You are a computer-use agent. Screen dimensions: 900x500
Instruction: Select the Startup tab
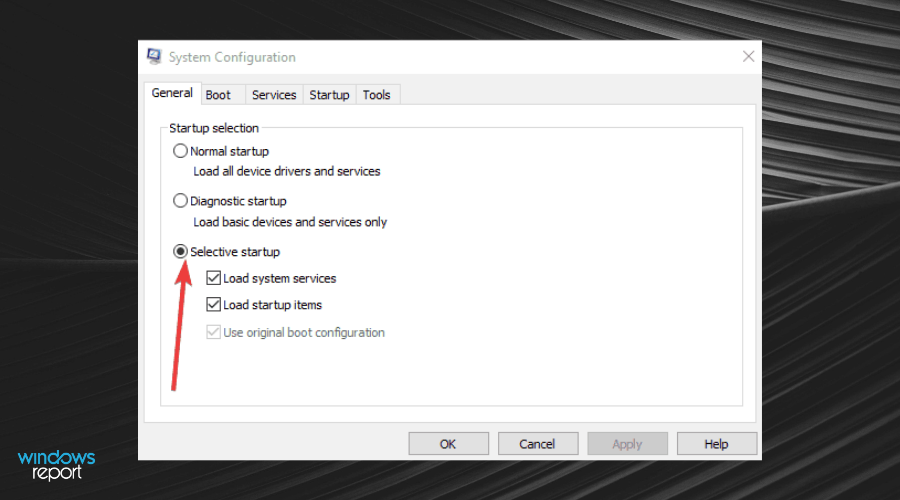point(329,95)
